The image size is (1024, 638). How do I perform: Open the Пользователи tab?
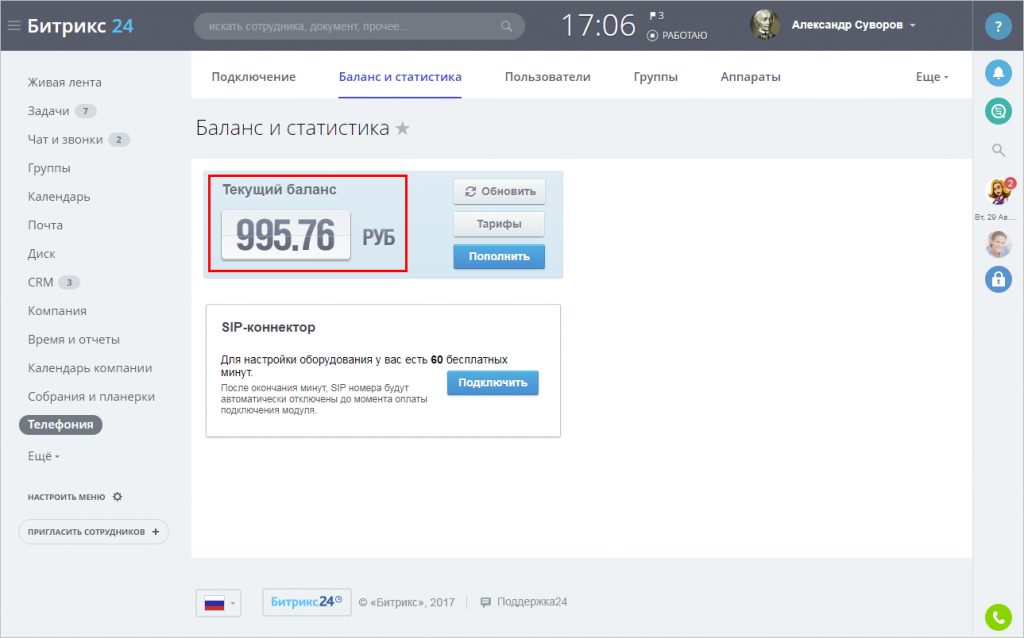(547, 77)
